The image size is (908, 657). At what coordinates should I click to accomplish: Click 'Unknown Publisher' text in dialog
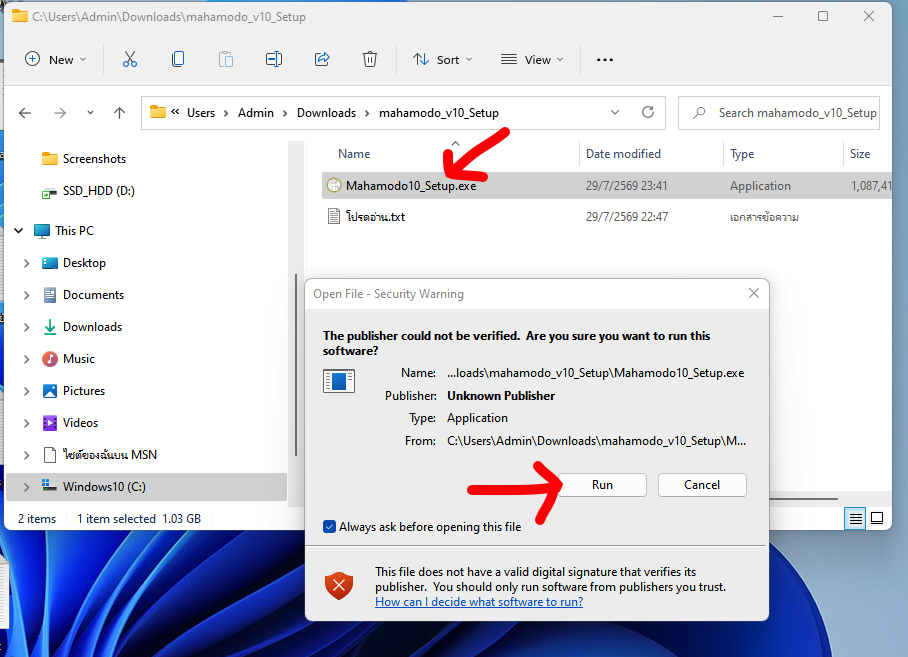(500, 395)
